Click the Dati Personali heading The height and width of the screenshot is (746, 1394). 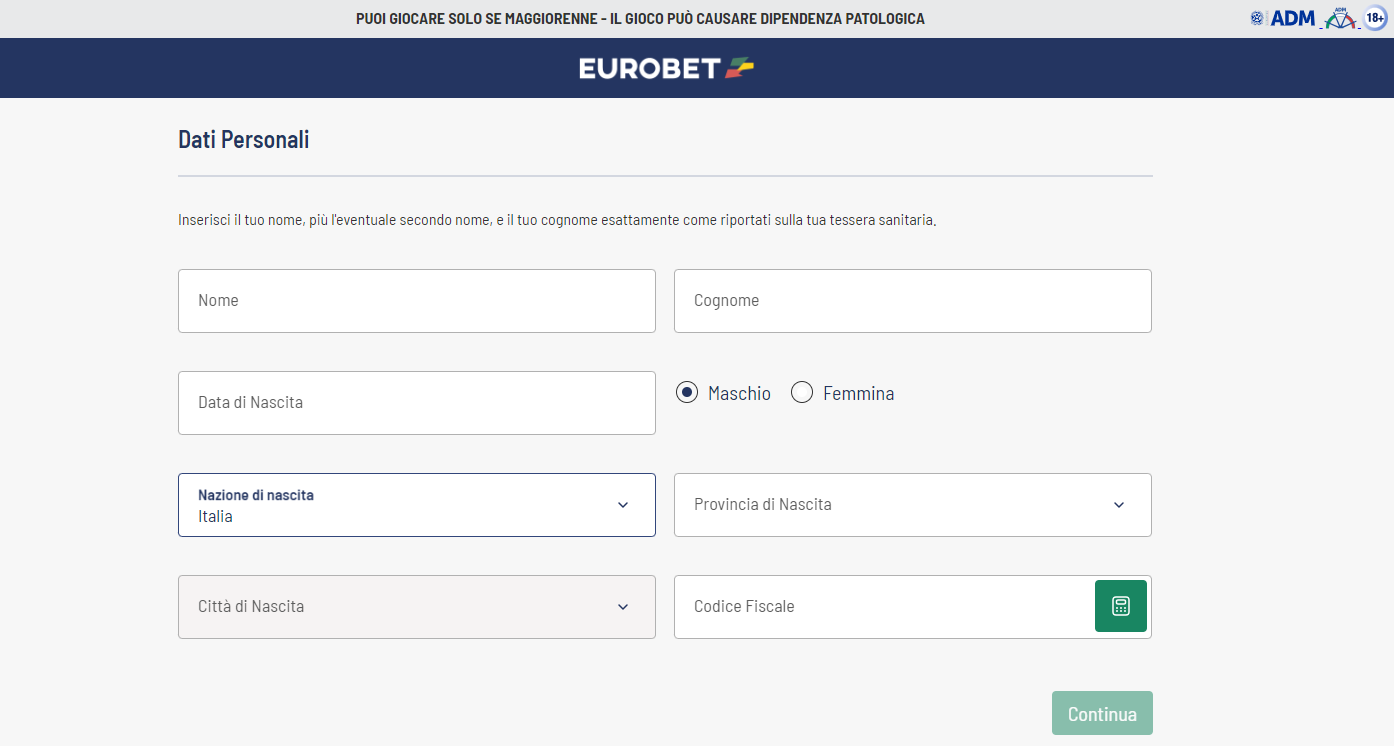pos(244,140)
